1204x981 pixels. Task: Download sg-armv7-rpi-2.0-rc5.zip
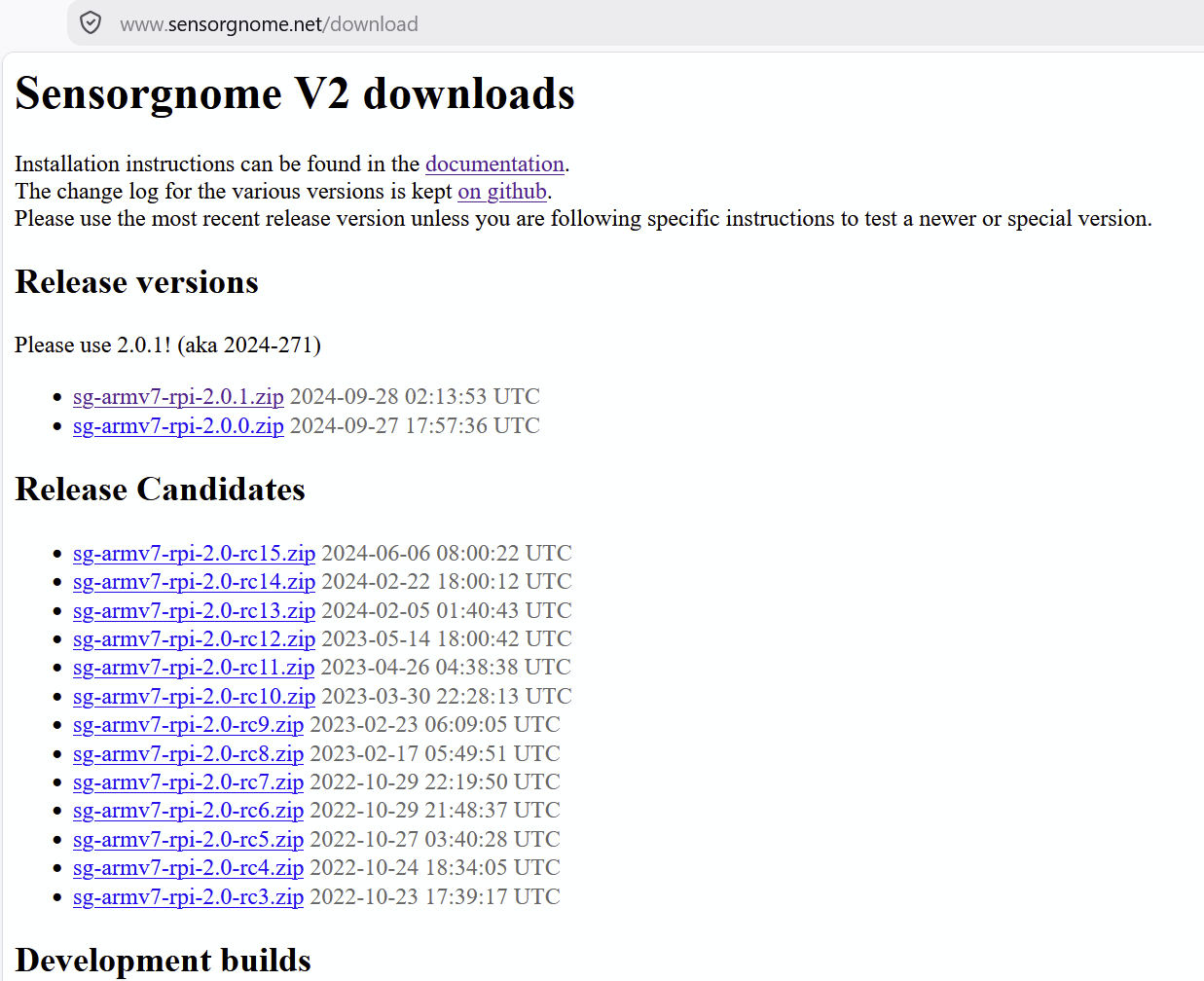tap(188, 839)
